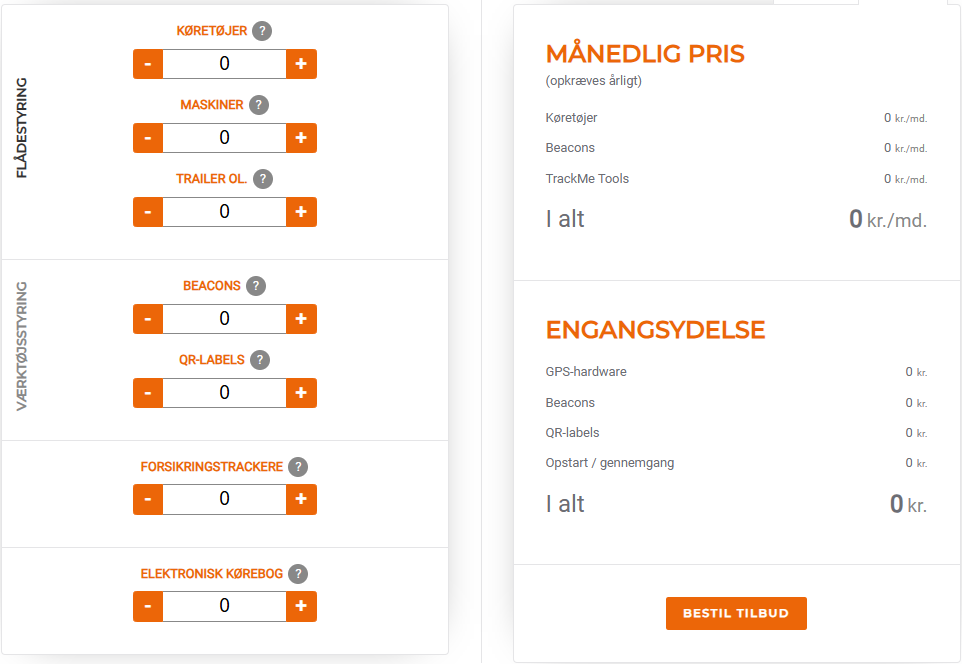Click the QR-Labels help icon
962x664 pixels.
pos(260,360)
